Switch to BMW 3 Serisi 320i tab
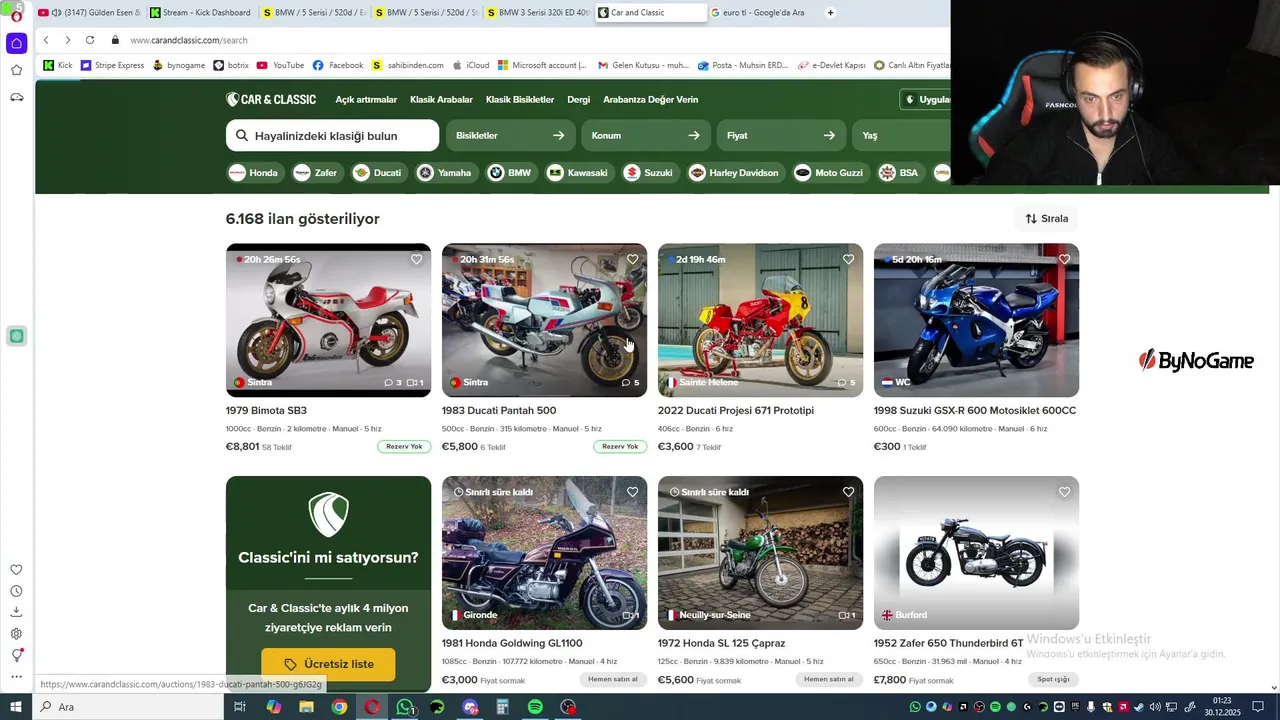This screenshot has height=720, width=1280. pyautogui.click(x=536, y=13)
